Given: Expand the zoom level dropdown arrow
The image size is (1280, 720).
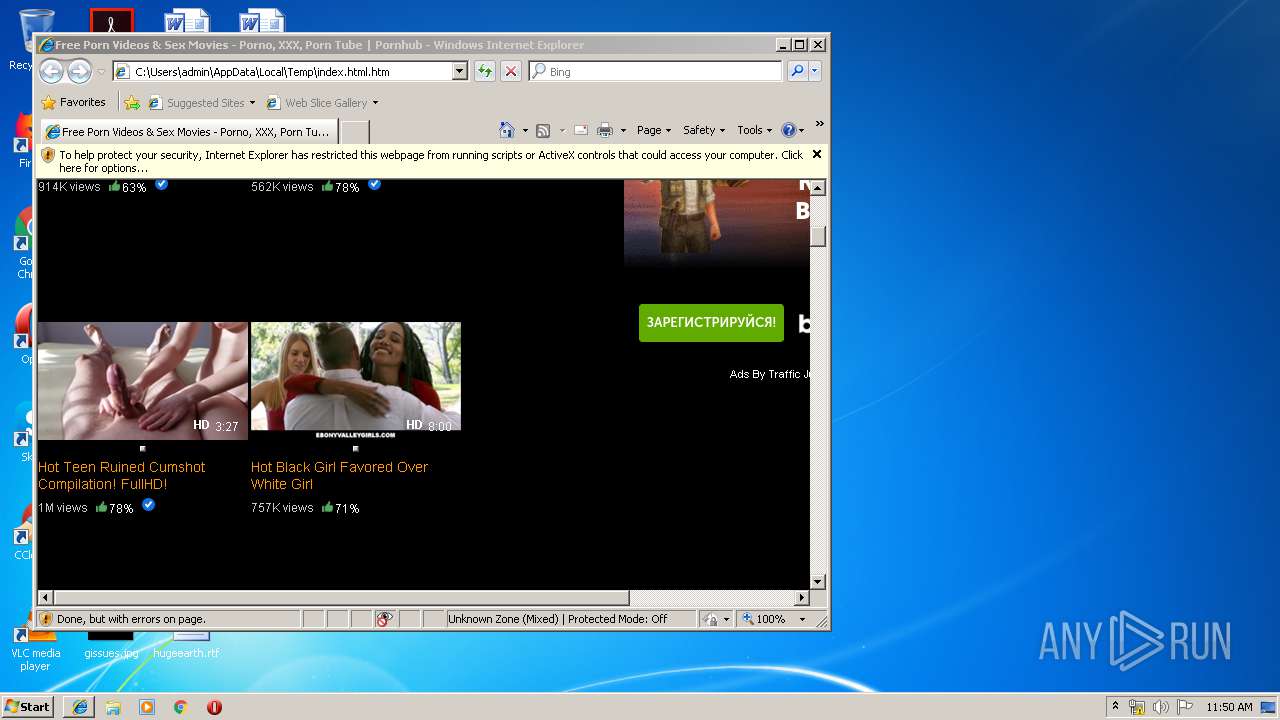Looking at the screenshot, I should pos(802,619).
